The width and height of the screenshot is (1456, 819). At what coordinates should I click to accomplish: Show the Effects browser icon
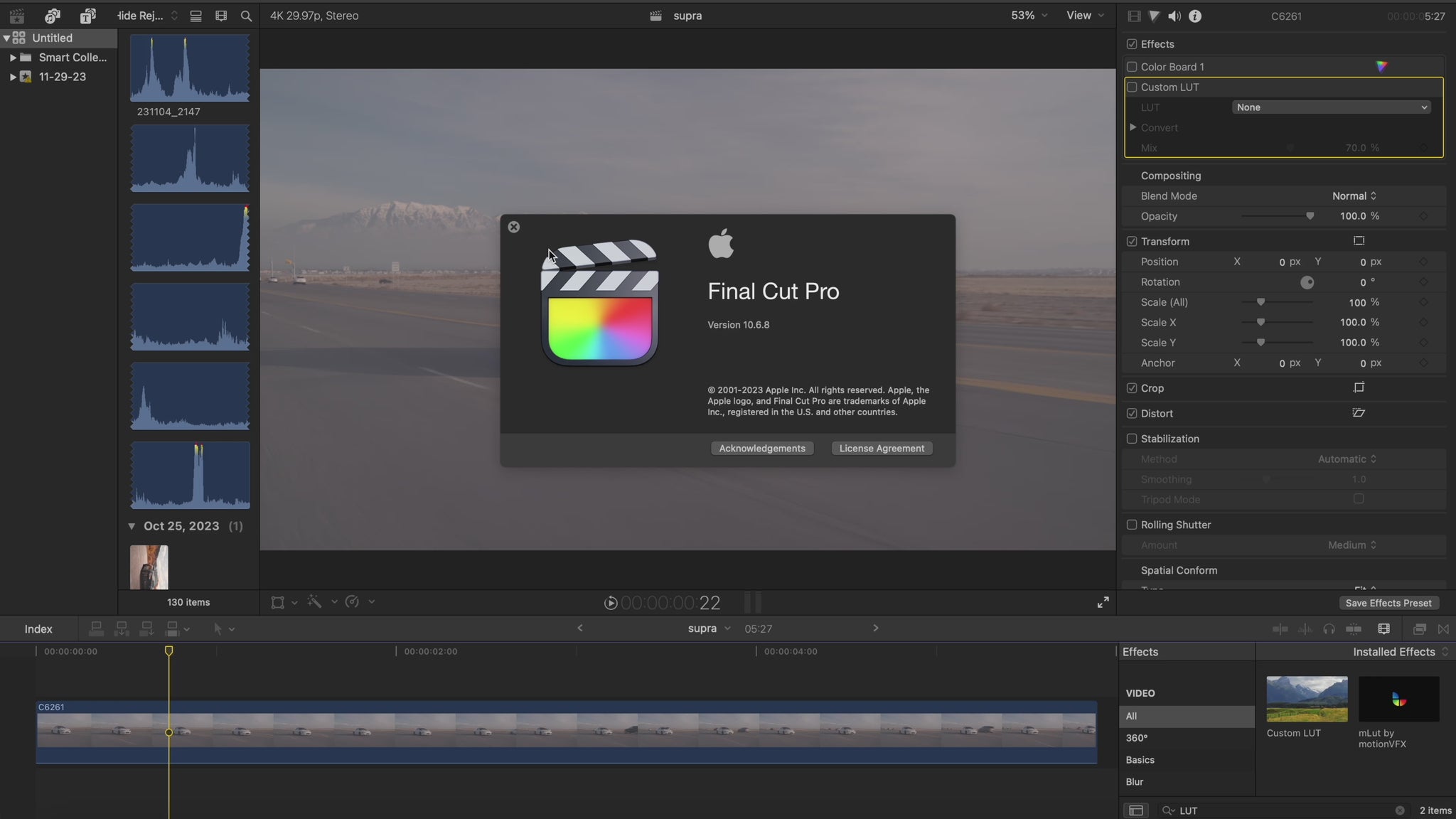1419,628
